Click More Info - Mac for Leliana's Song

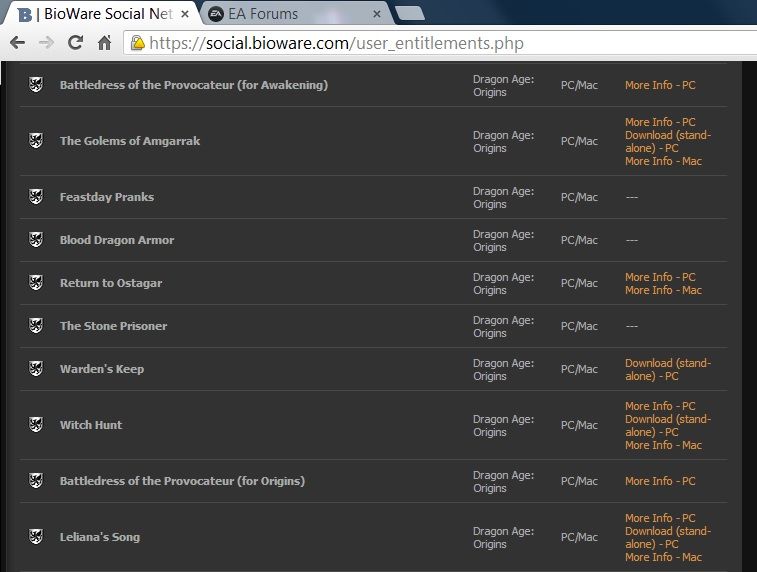pos(663,557)
